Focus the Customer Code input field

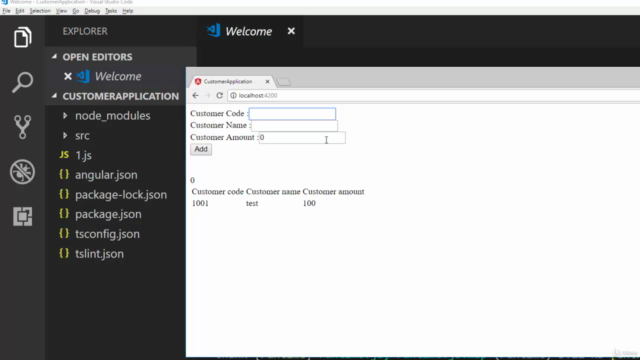292,113
